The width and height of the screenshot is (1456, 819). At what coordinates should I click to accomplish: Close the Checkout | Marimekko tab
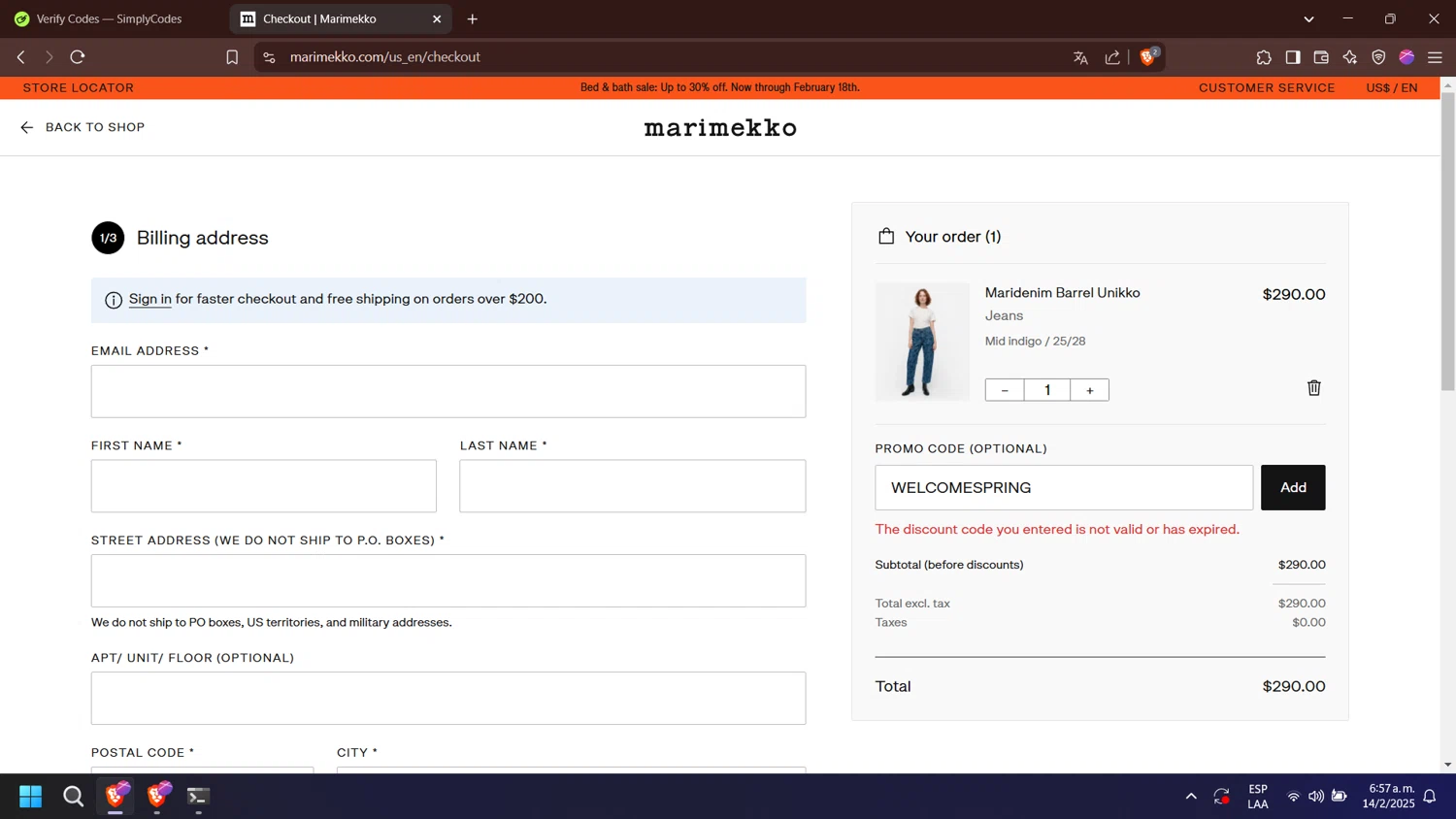click(x=437, y=18)
